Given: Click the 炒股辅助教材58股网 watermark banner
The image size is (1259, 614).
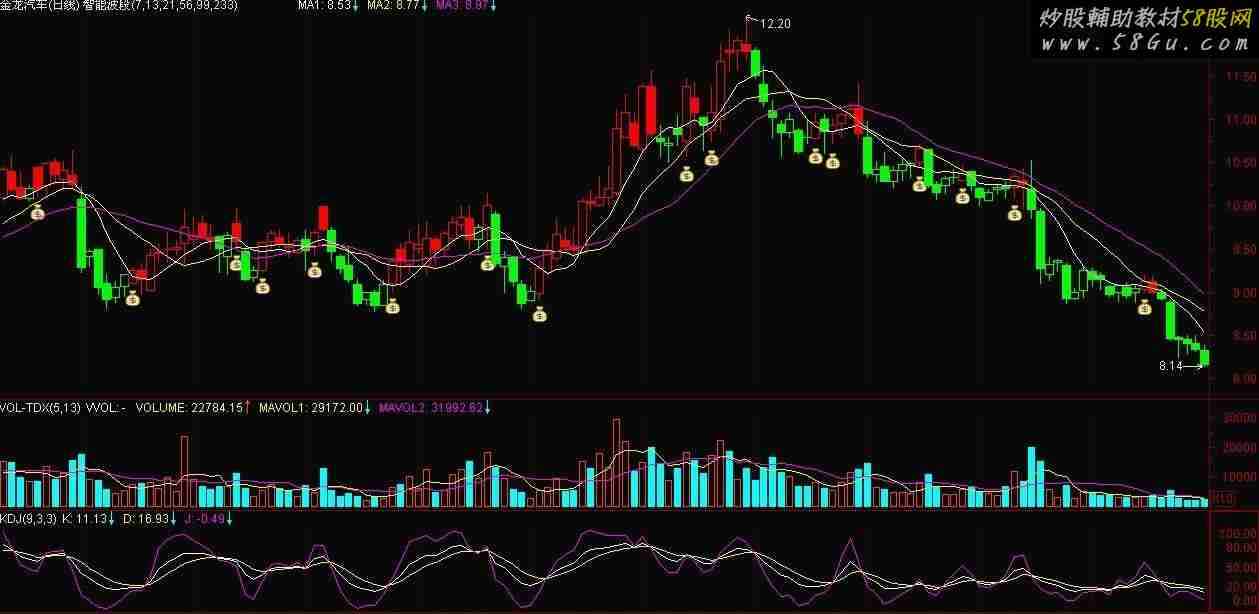Looking at the screenshot, I should coord(1143,19).
